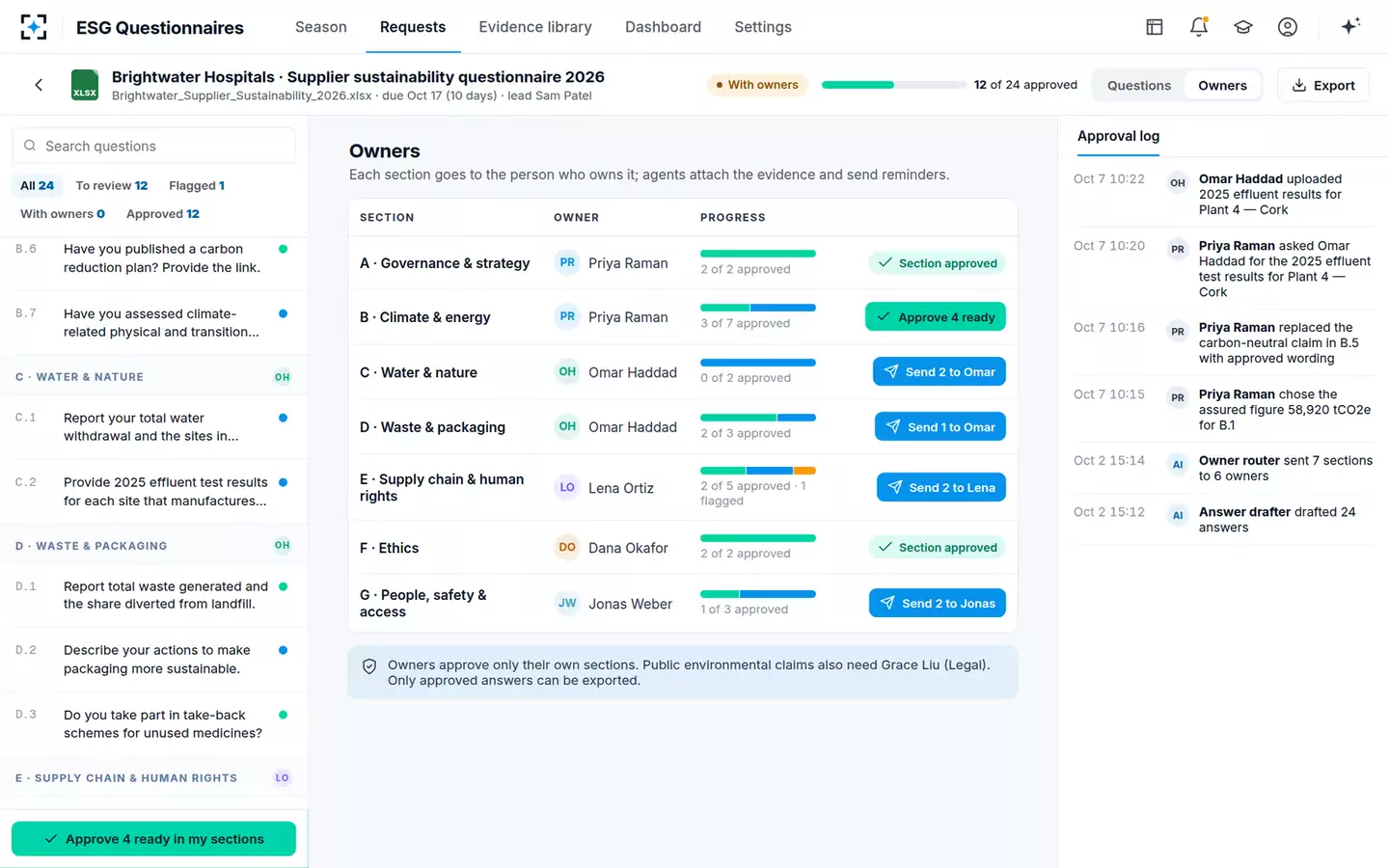Viewport: 1389px width, 868px height.
Task: Click the Export button
Action: pyautogui.click(x=1323, y=85)
